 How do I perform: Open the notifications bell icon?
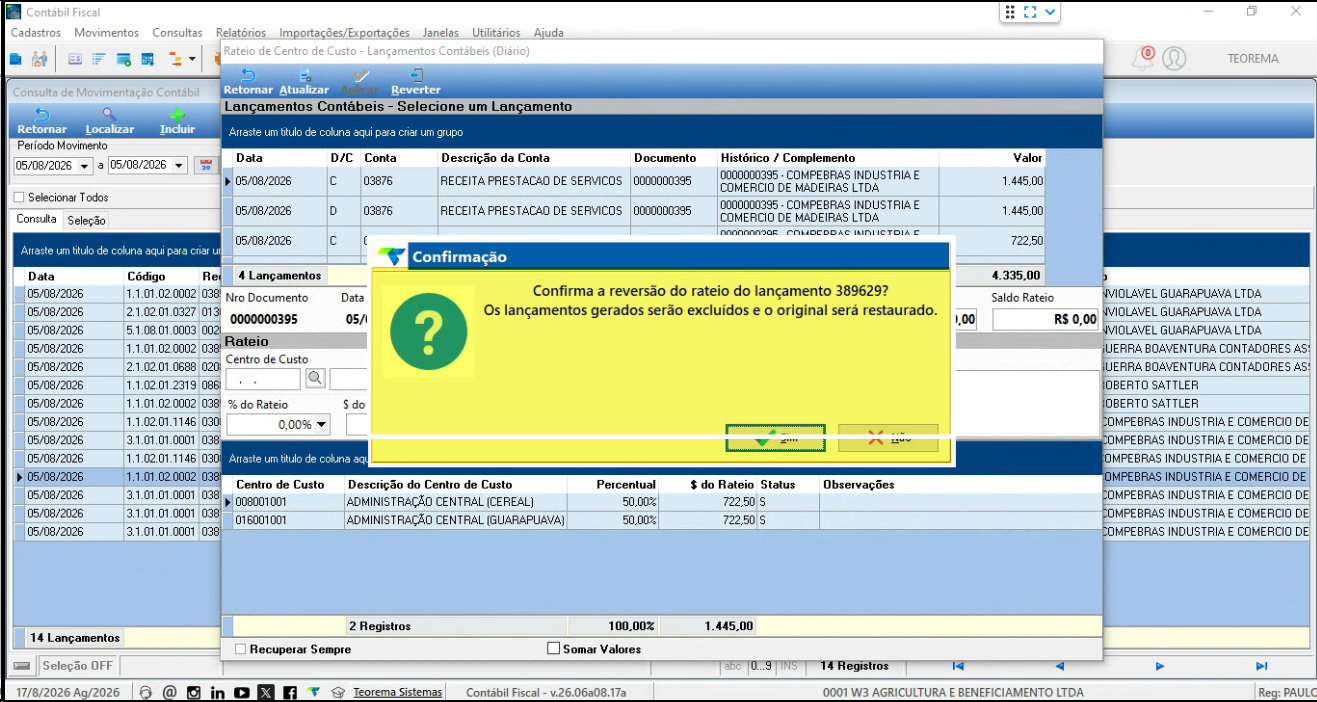pos(1142,58)
